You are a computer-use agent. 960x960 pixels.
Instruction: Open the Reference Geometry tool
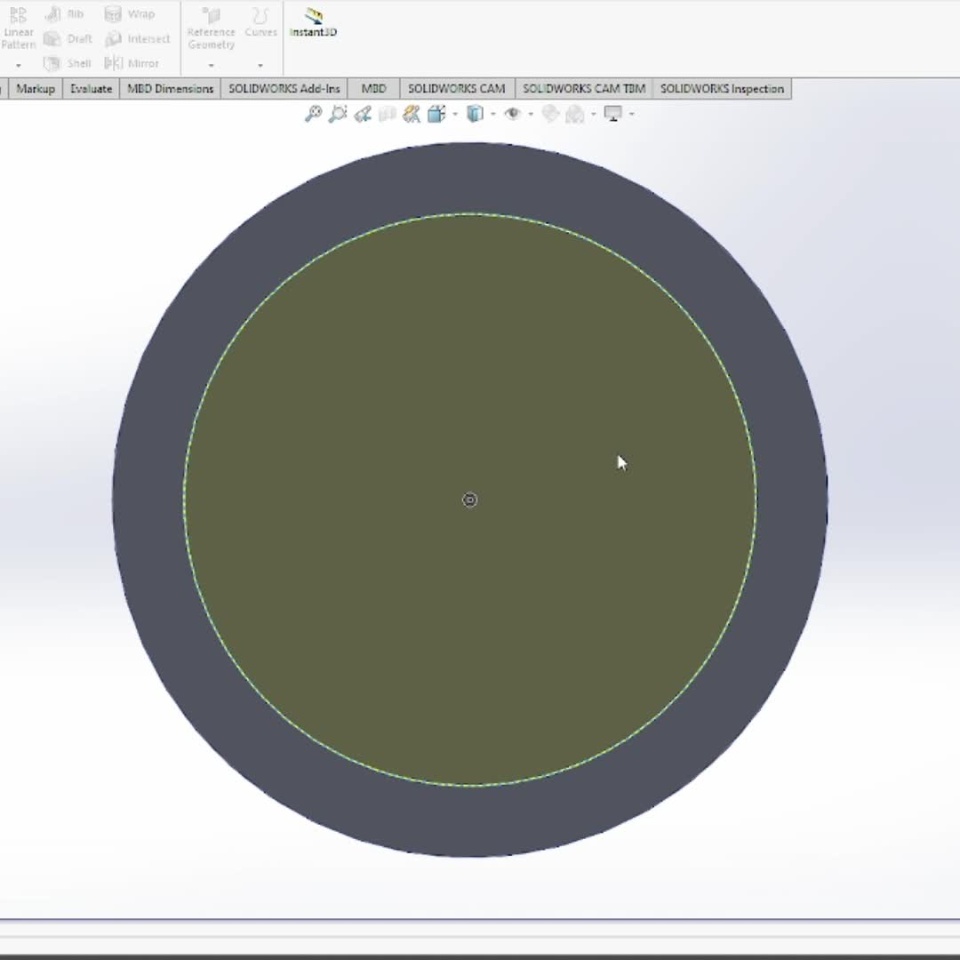coord(211,29)
